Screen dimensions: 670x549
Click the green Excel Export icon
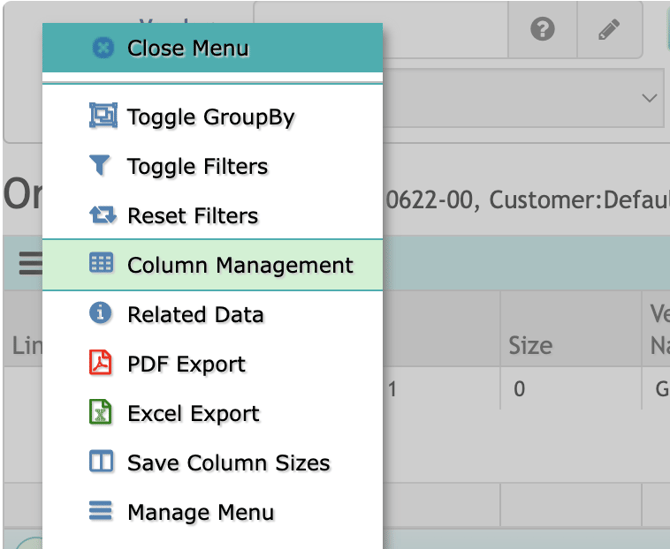click(x=101, y=412)
